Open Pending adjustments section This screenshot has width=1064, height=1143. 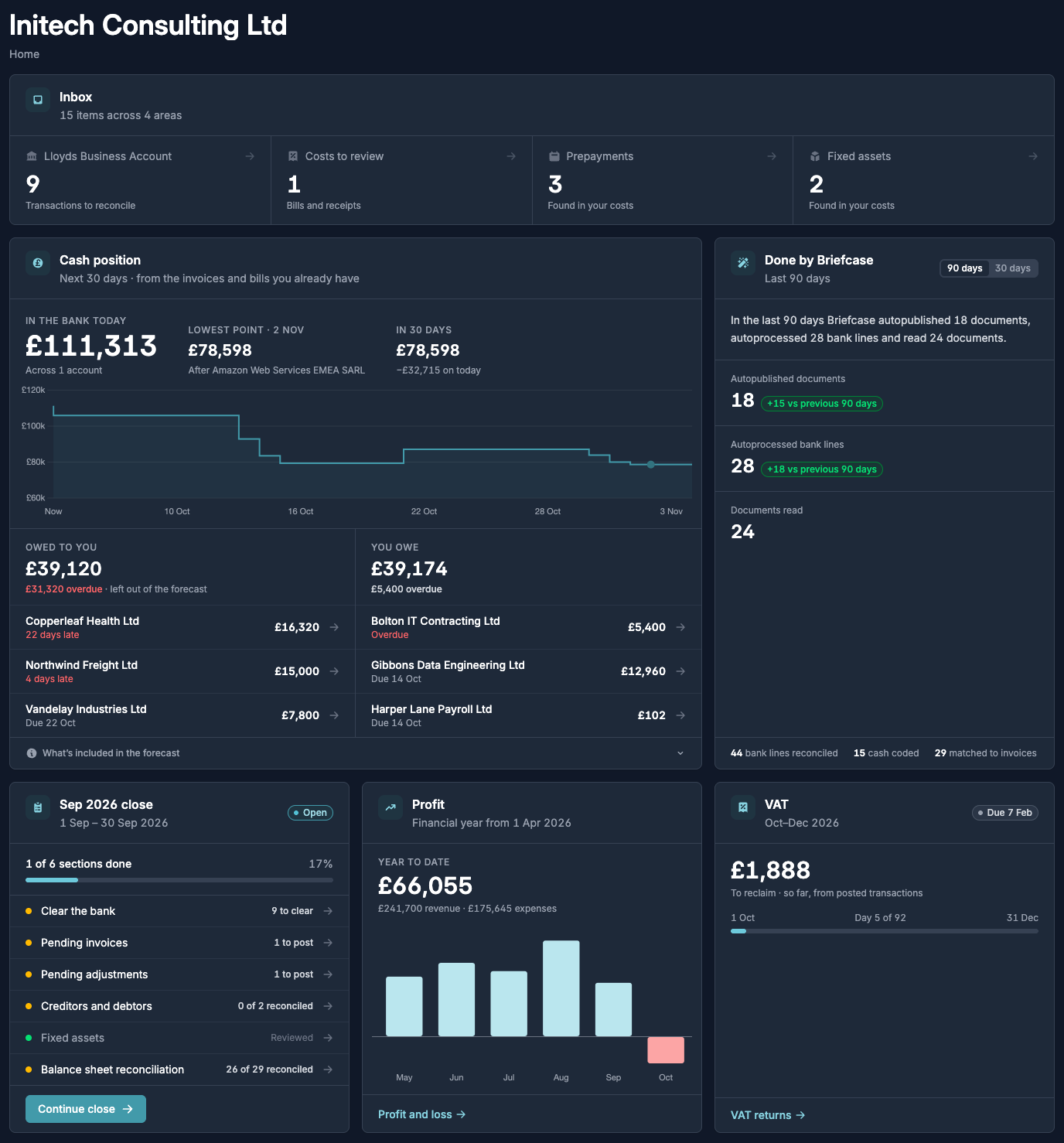(179, 974)
